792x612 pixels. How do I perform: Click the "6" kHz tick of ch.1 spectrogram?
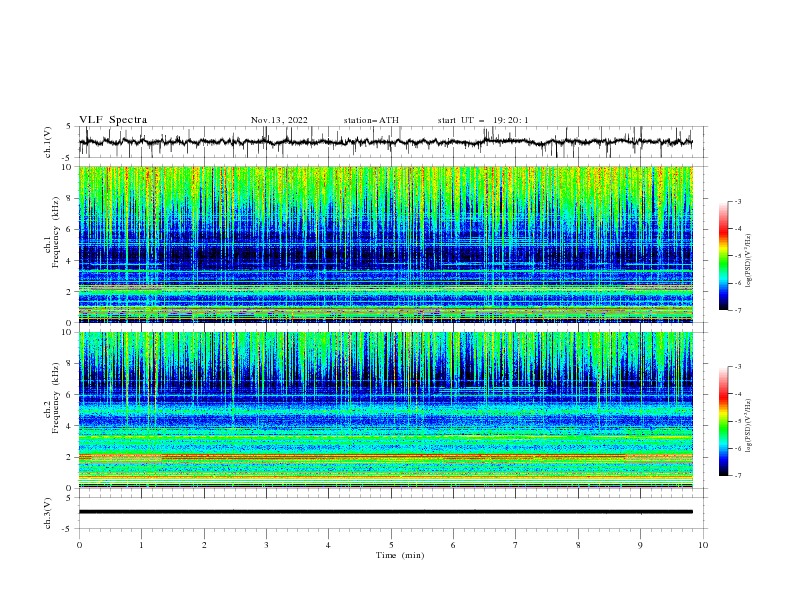point(70,229)
